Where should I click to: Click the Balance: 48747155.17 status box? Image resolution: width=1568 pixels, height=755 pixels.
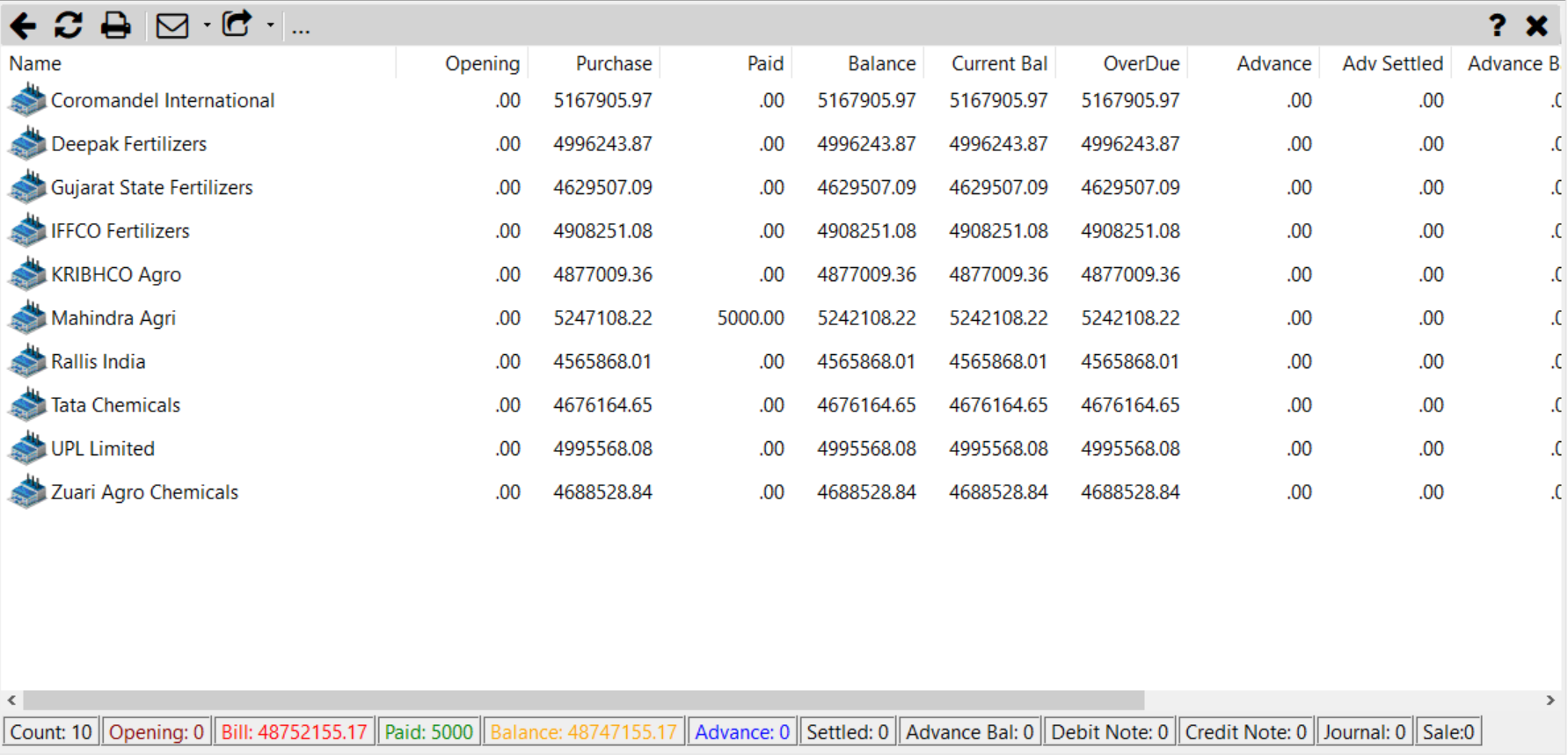pos(583,731)
